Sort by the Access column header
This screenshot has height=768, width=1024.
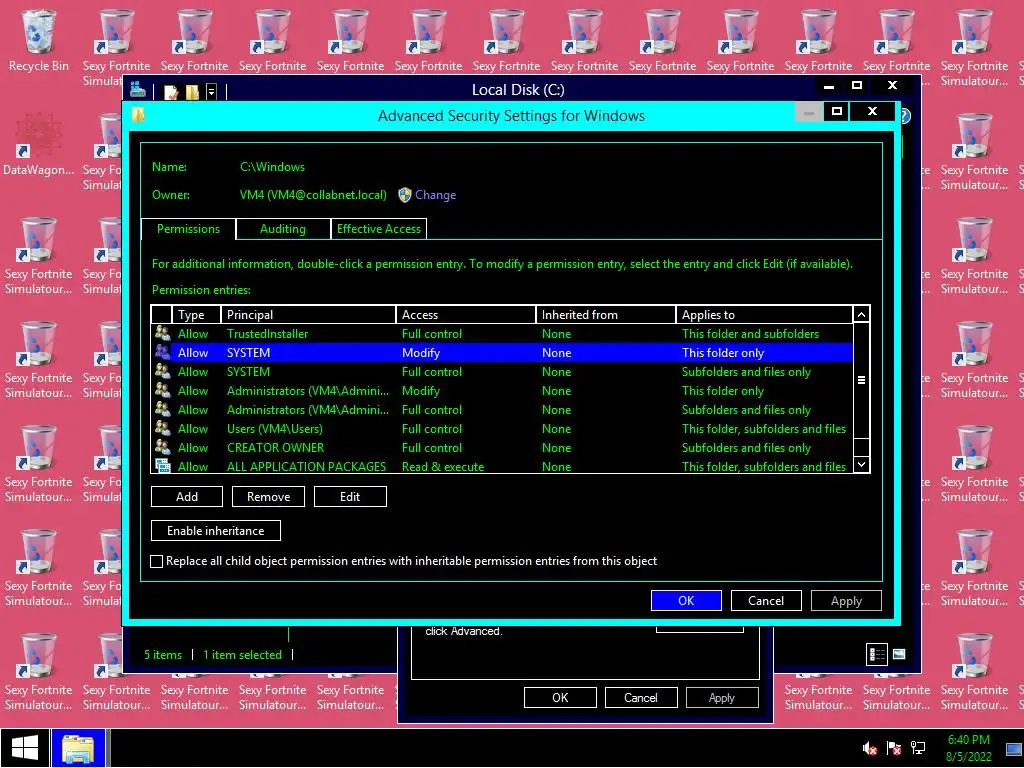[x=466, y=315]
